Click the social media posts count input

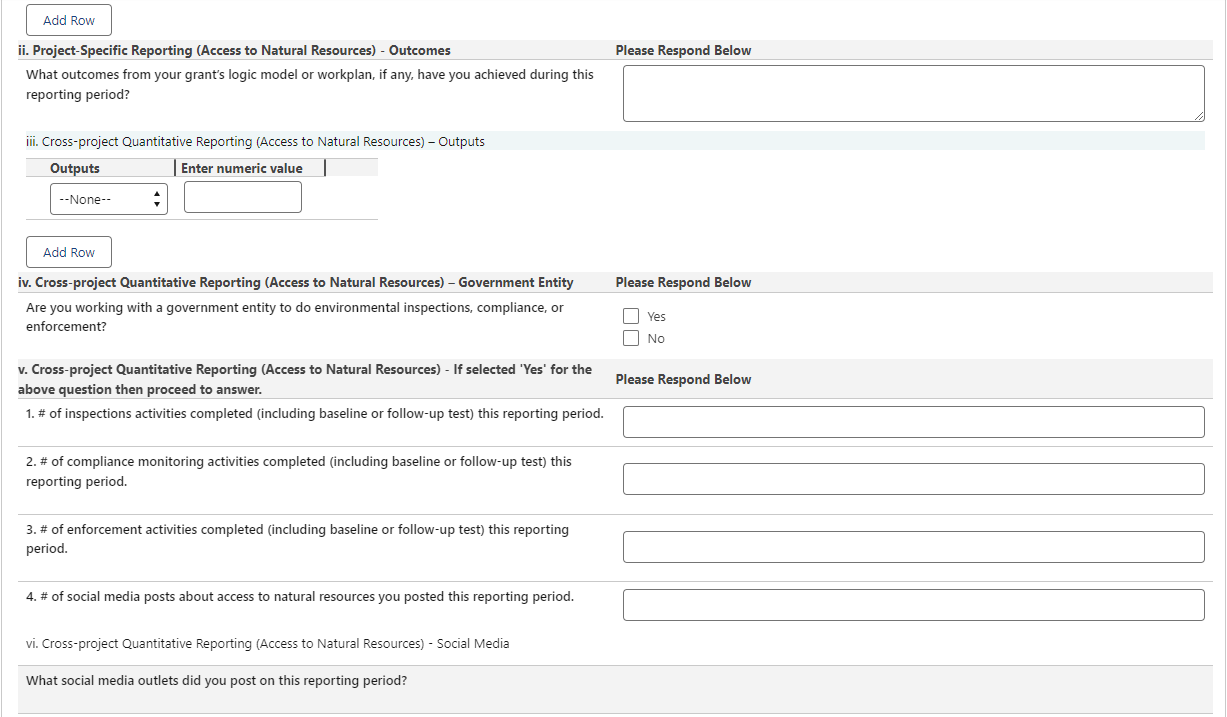pyautogui.click(x=912, y=605)
